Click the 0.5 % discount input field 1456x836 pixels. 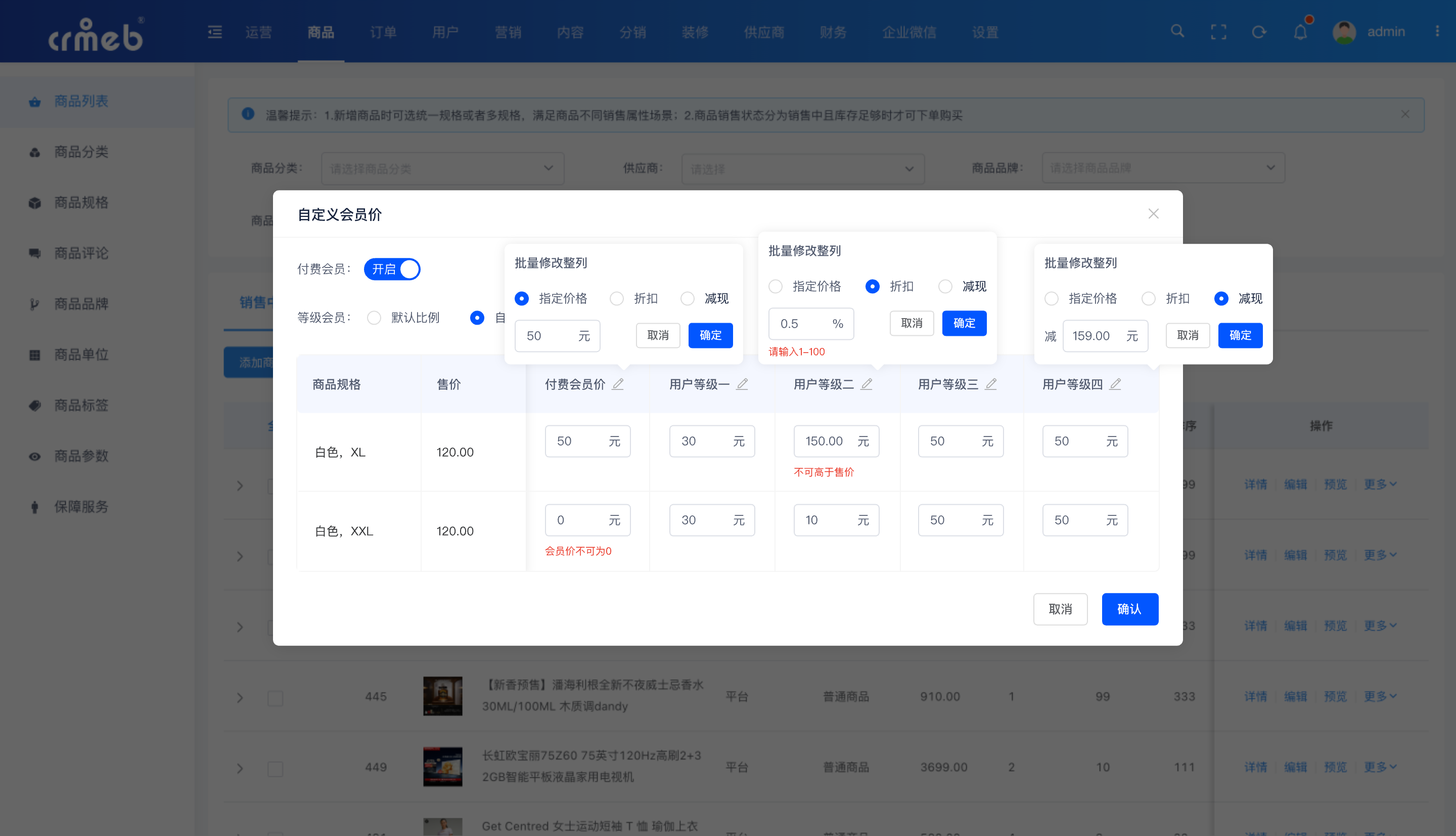pyautogui.click(x=811, y=324)
